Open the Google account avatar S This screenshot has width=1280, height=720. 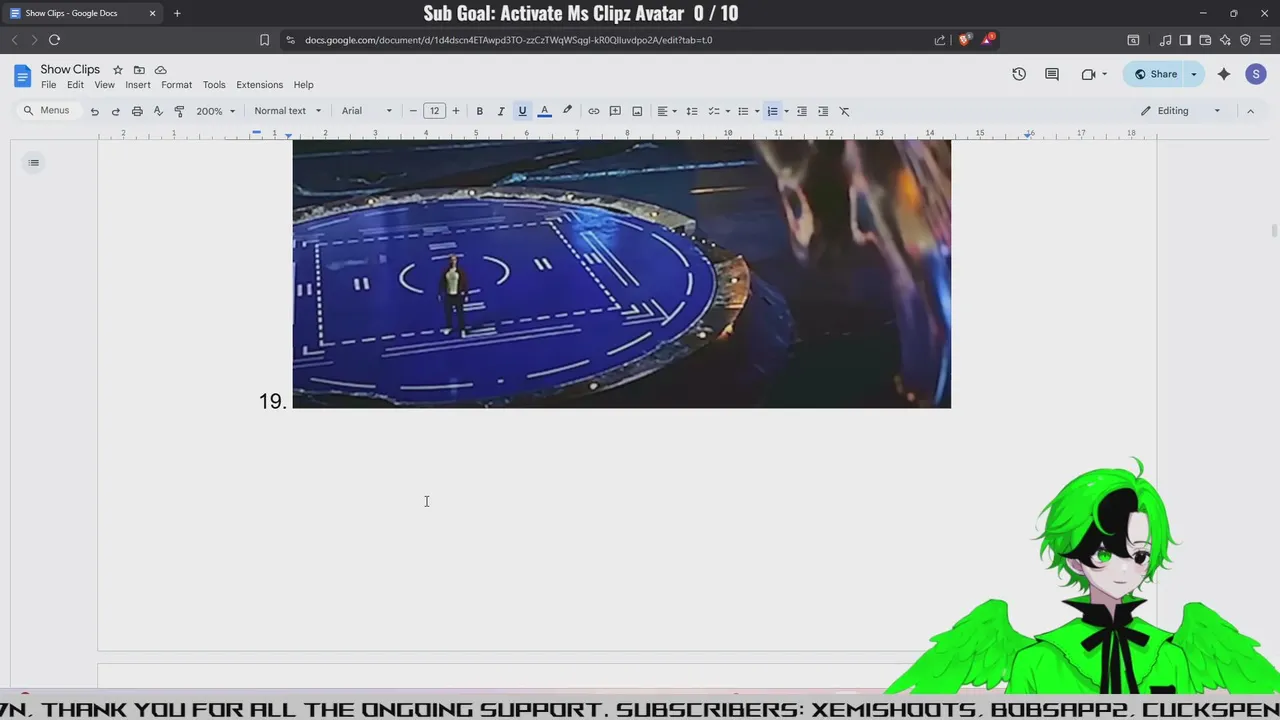click(1256, 74)
